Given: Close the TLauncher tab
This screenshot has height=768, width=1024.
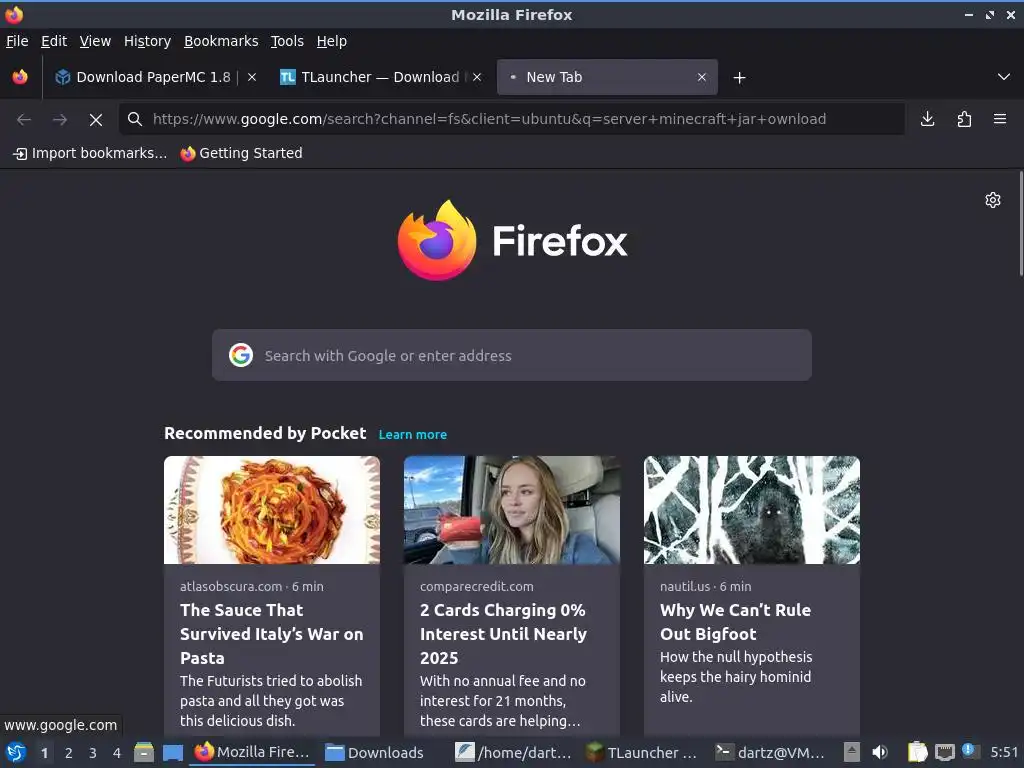Looking at the screenshot, I should pos(477,77).
